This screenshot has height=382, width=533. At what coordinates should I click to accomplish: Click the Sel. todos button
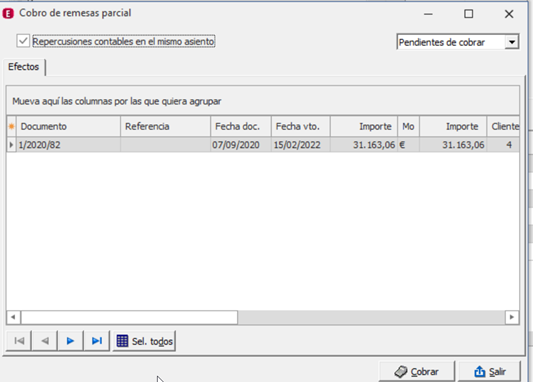pyautogui.click(x=144, y=341)
